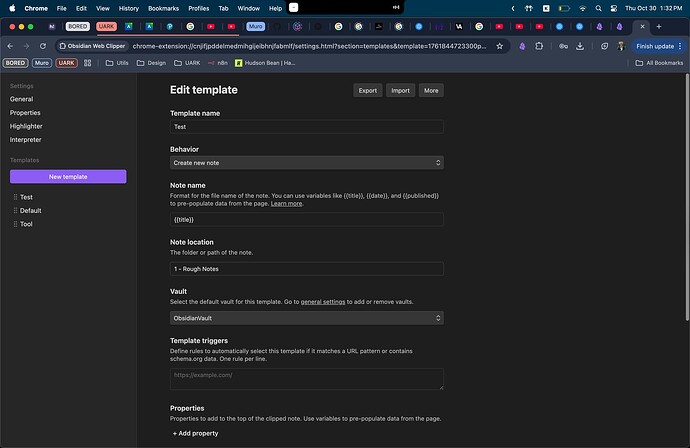
Task: Click the Note name field containing {{title}}
Action: 307,220
